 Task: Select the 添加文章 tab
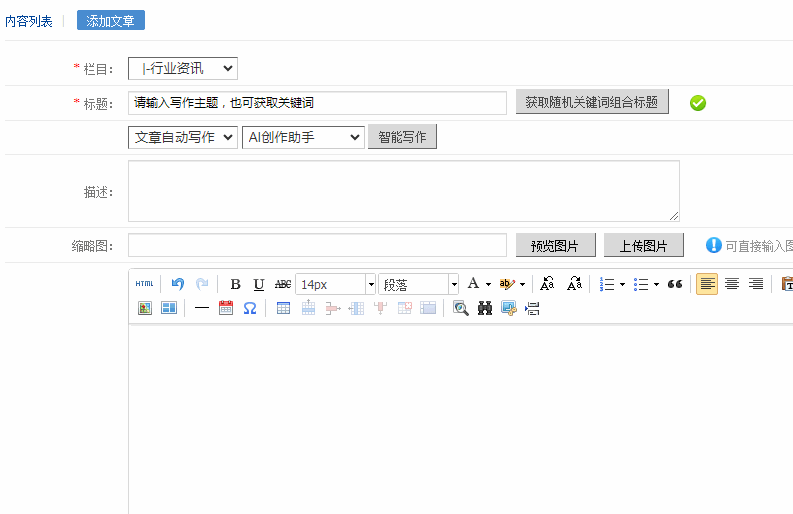[x=111, y=21]
